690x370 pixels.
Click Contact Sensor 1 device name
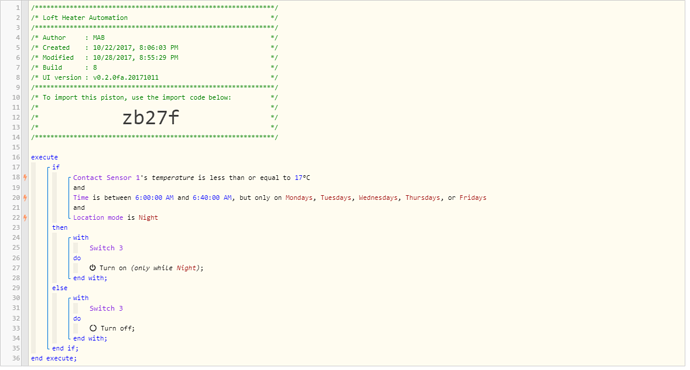[x=106, y=178]
